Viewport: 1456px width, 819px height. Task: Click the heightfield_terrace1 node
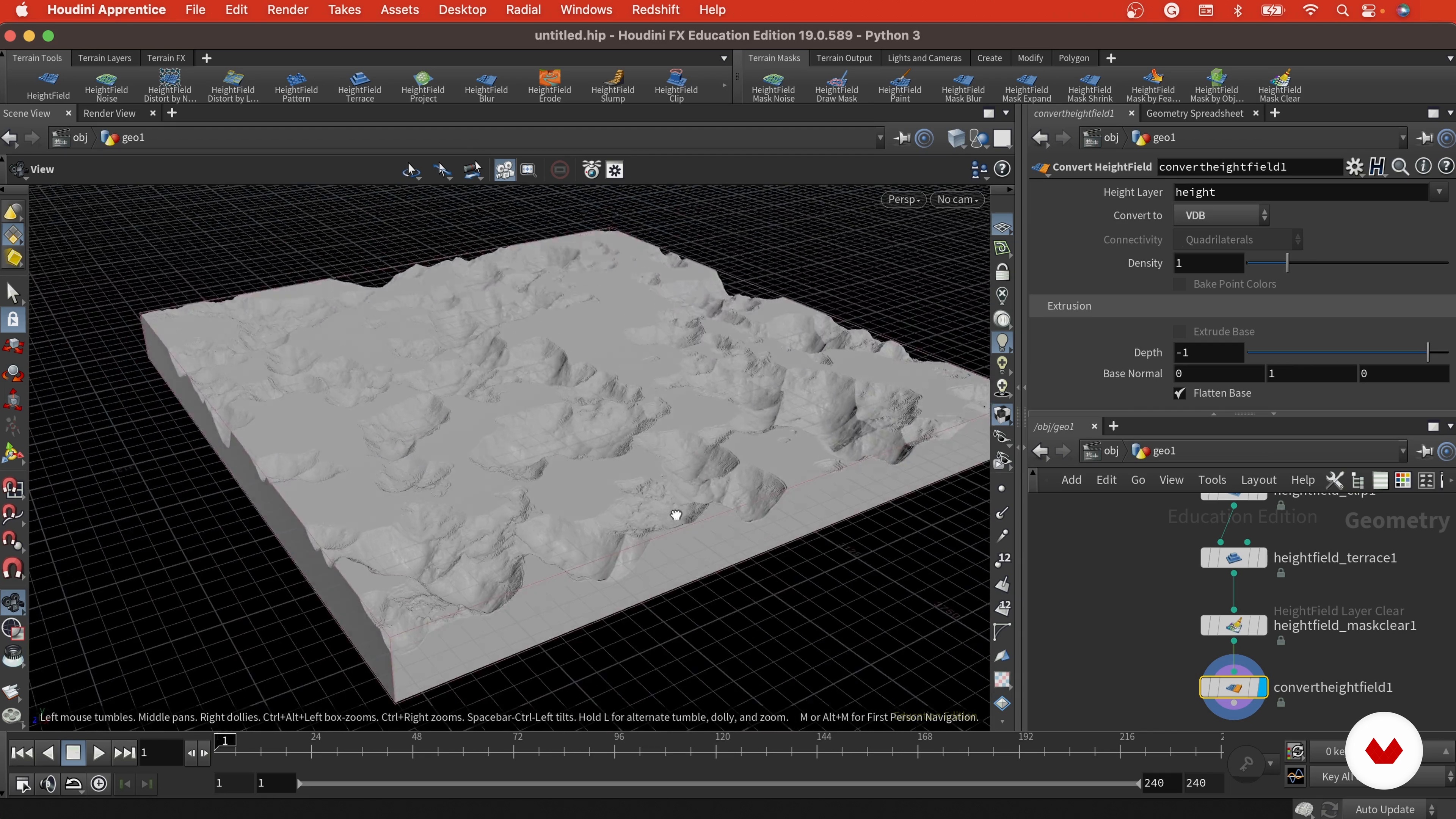[1233, 558]
